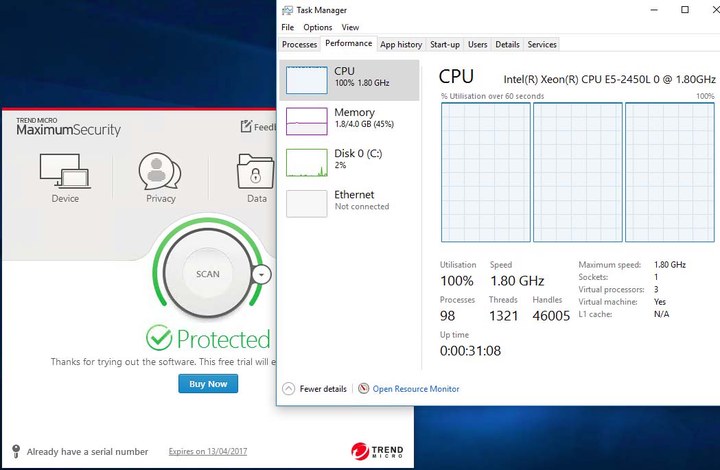Click the Virtual machine value Yes
This screenshot has height=470, width=720.
point(660,302)
